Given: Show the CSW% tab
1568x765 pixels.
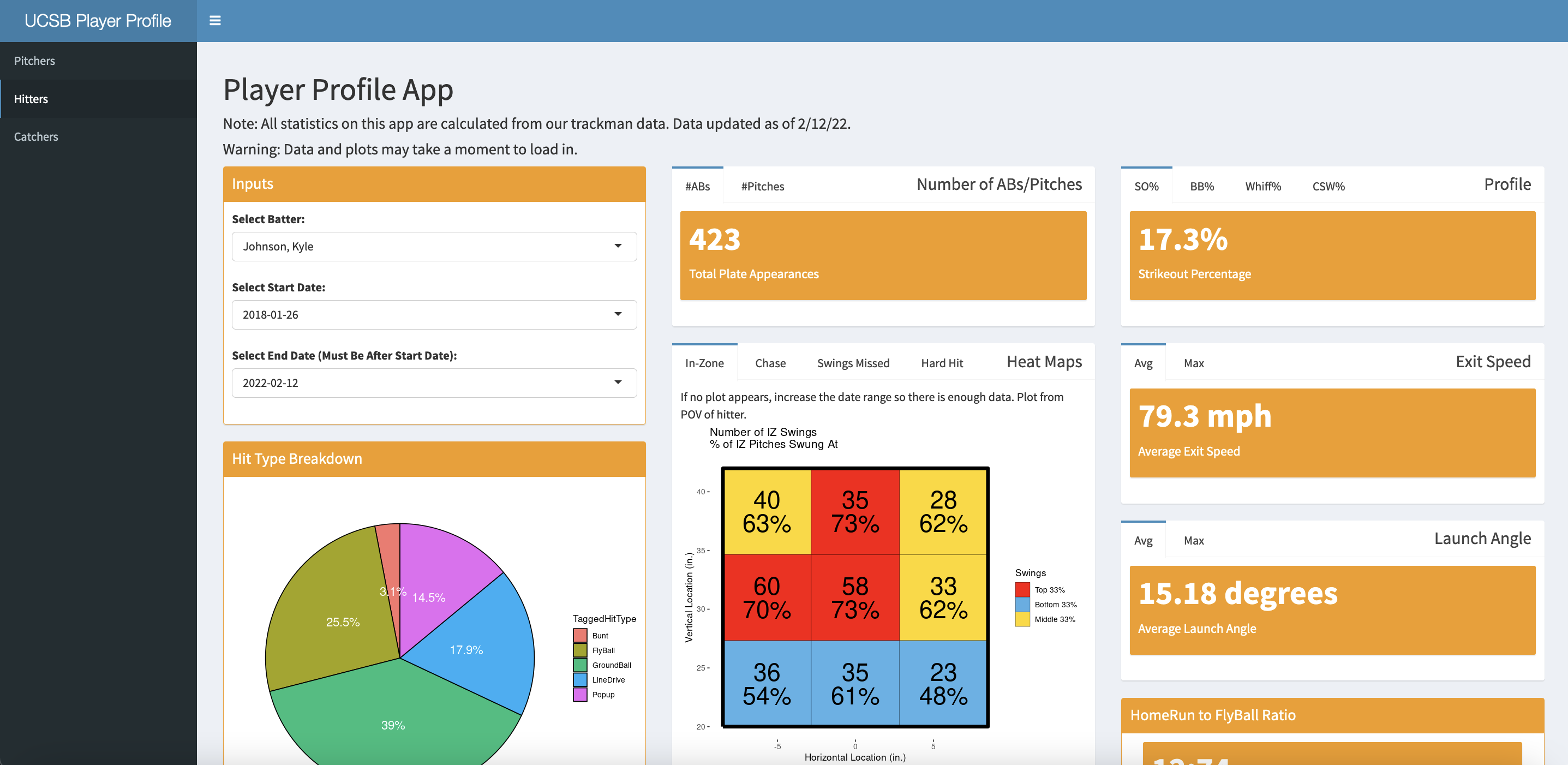Looking at the screenshot, I should coord(1328,186).
